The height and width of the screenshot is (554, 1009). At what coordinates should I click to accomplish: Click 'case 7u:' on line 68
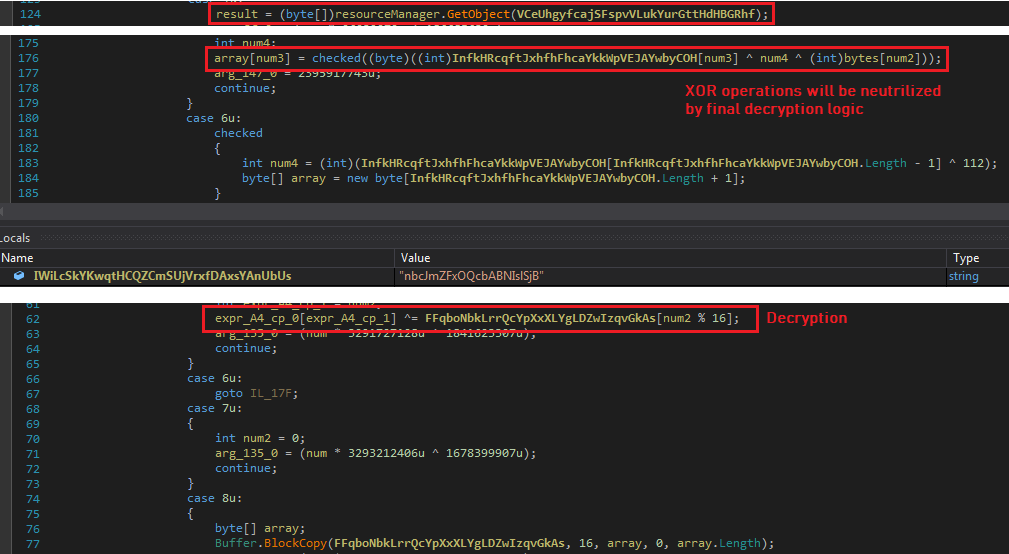(x=215, y=409)
